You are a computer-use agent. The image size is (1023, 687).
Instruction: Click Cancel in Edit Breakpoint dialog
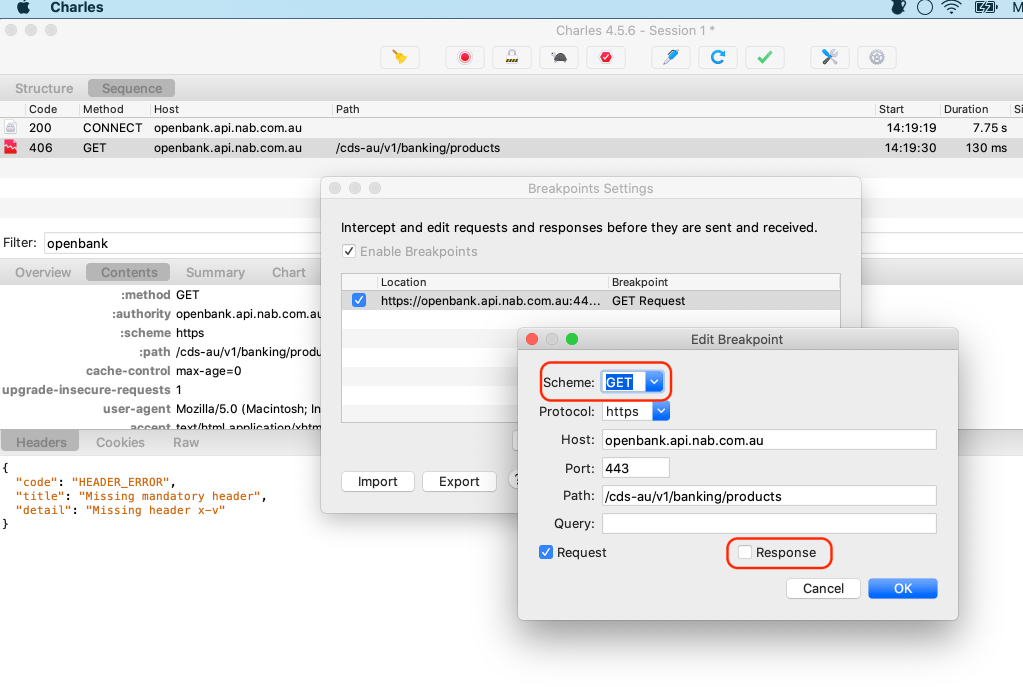823,588
